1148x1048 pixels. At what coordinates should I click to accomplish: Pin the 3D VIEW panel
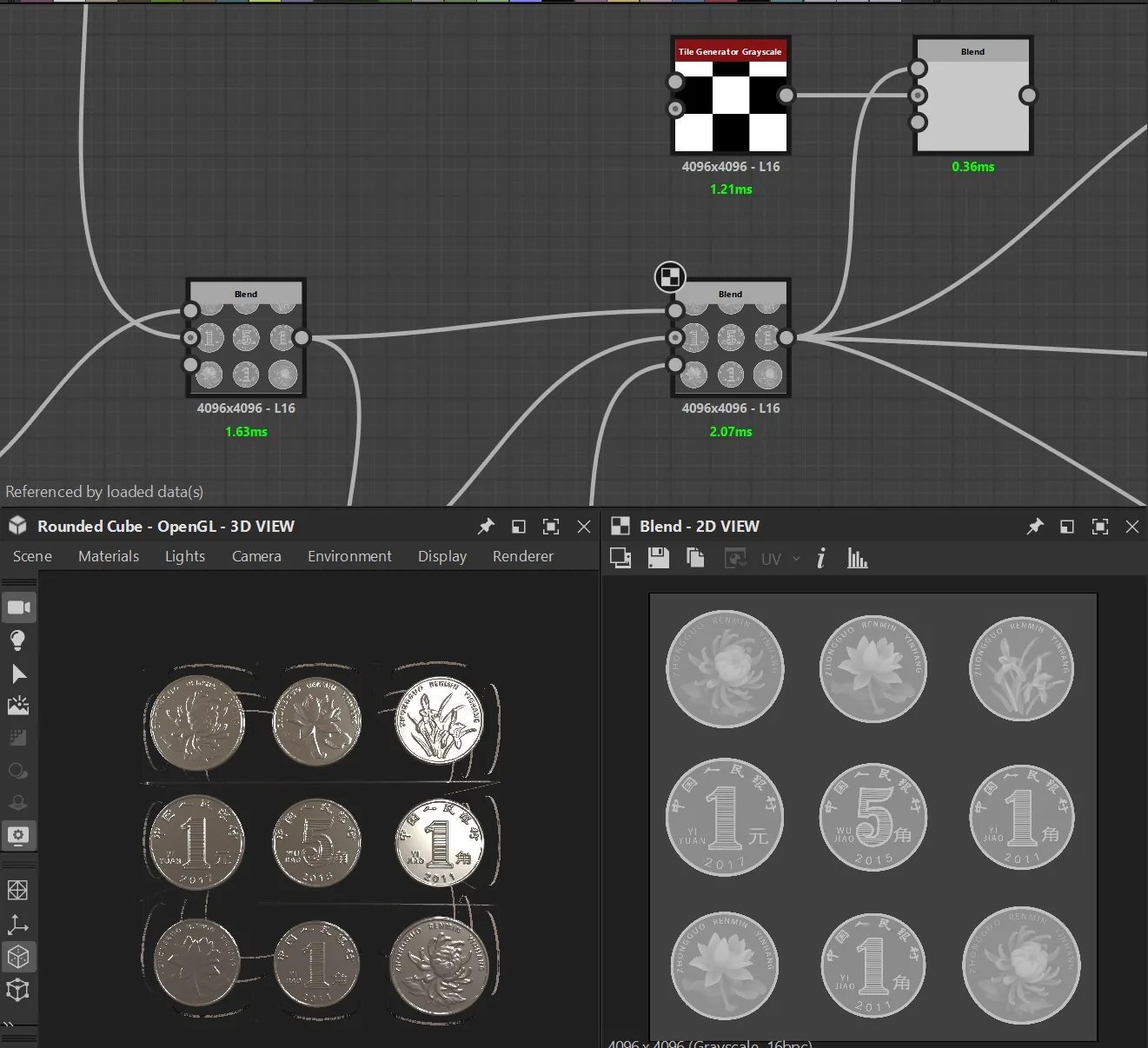[486, 527]
